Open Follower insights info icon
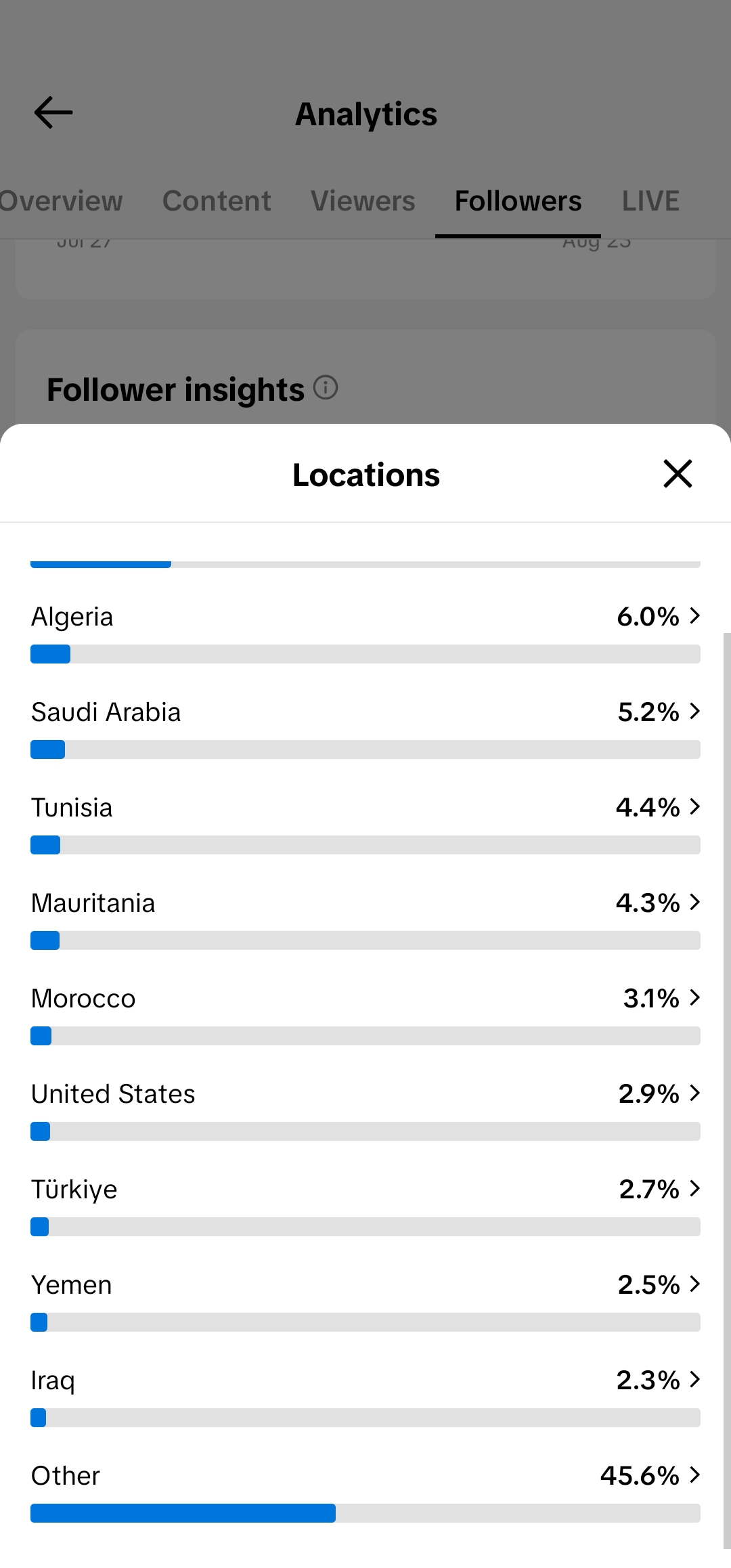 326,388
